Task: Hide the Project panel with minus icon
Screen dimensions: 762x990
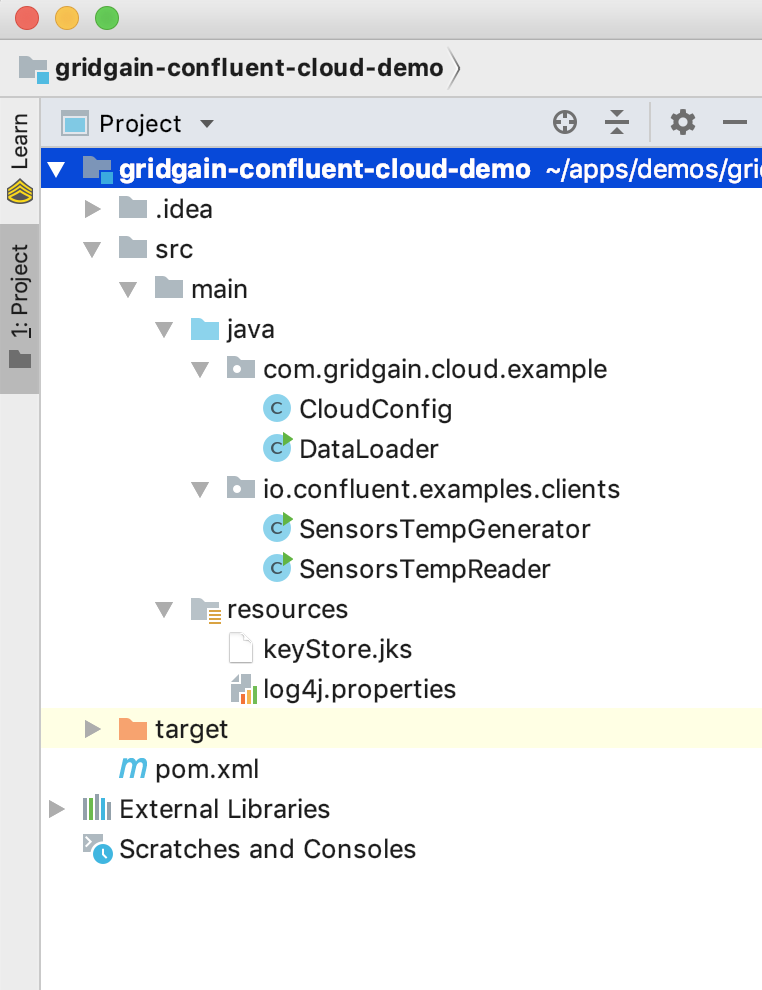Action: click(735, 123)
